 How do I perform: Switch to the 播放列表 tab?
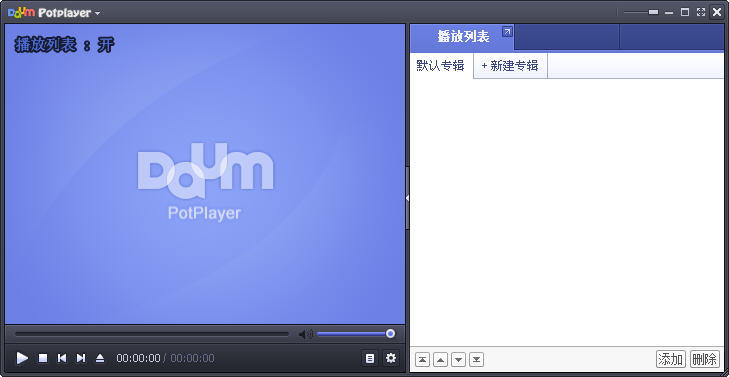(x=463, y=37)
